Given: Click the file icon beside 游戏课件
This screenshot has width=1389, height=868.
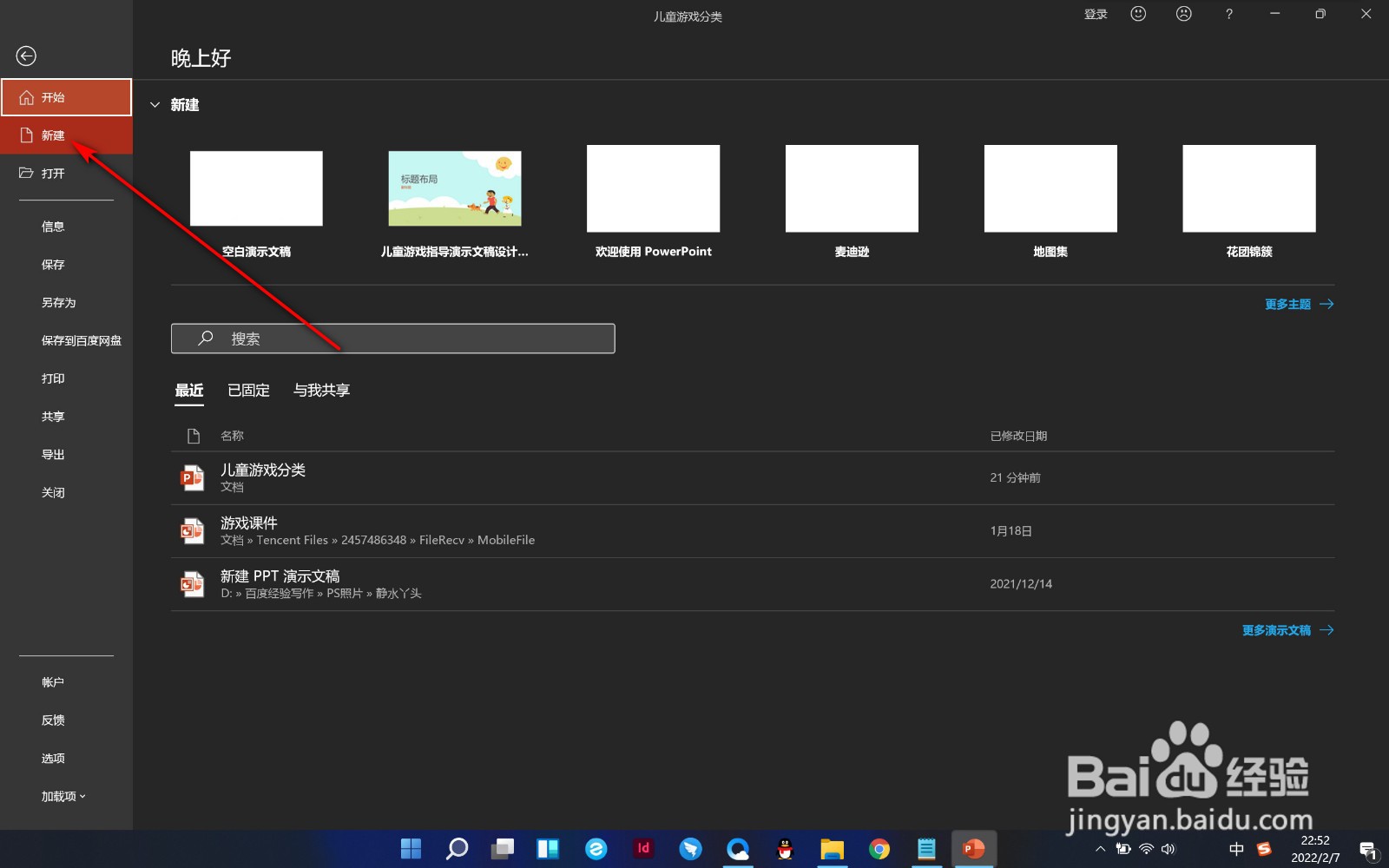Looking at the screenshot, I should click(192, 531).
